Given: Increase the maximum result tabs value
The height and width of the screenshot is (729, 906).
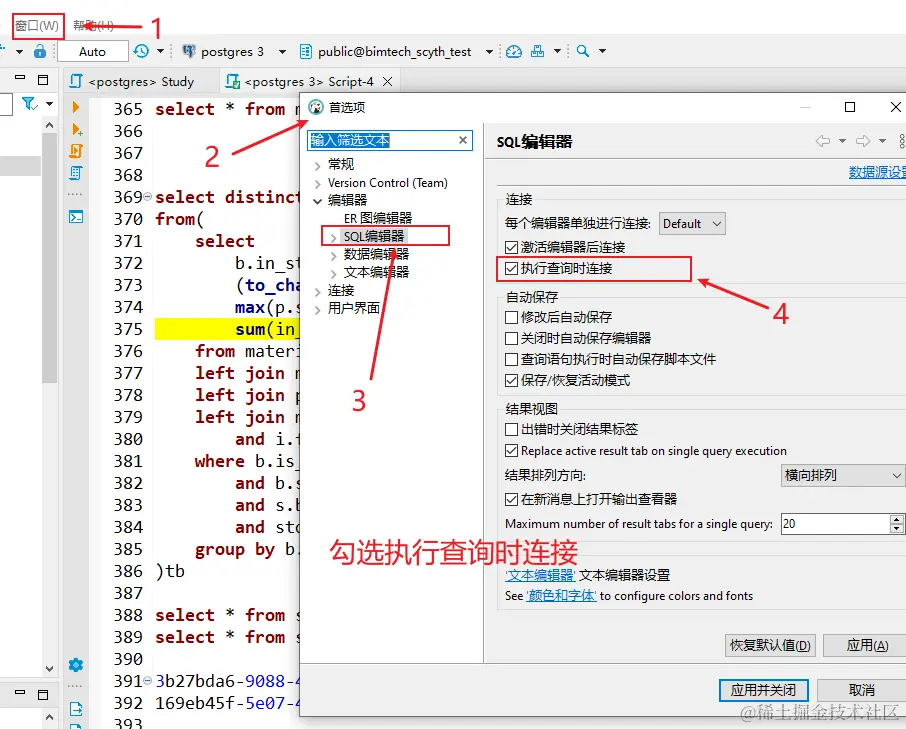Looking at the screenshot, I should [896, 519].
